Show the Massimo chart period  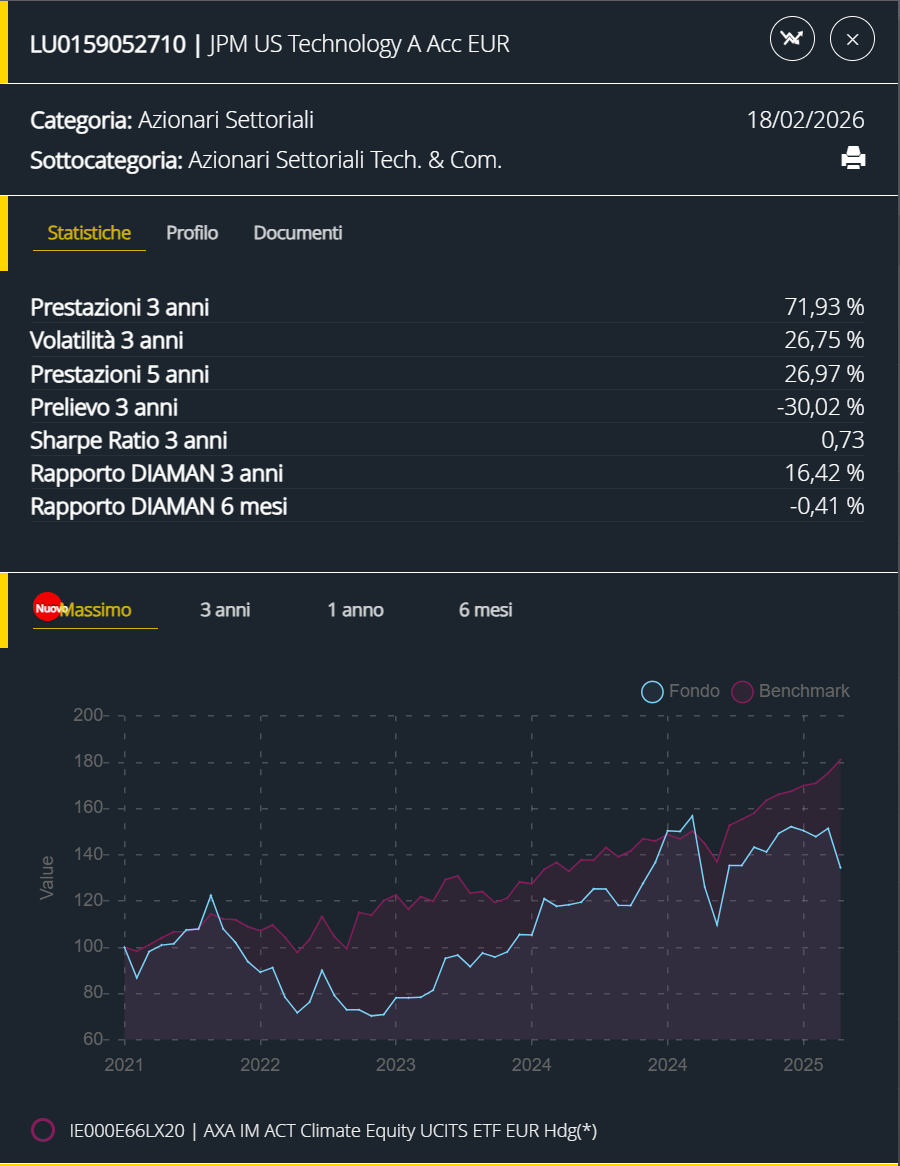[97, 610]
